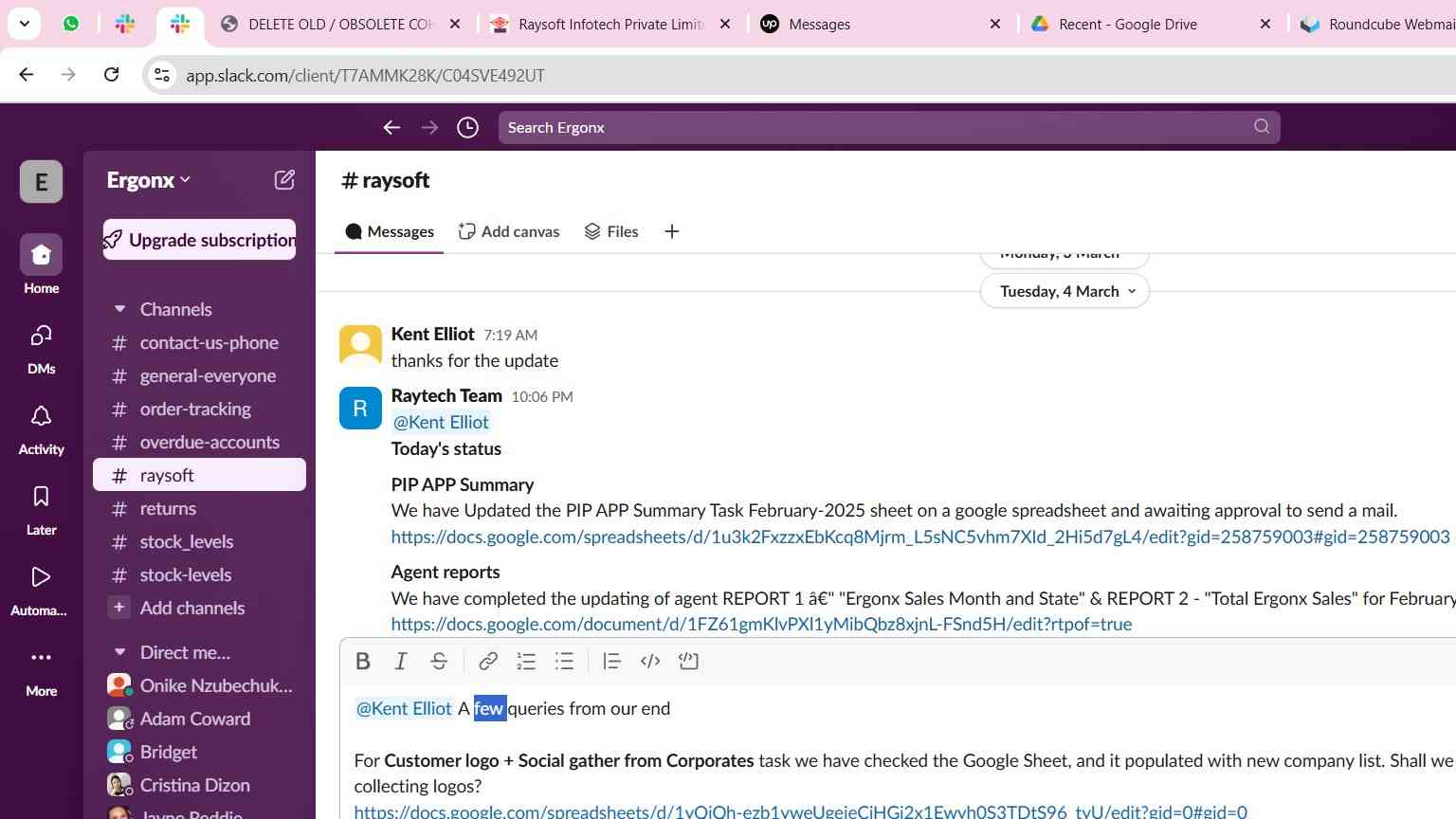Apply blockquote formatting in composer
Image resolution: width=1456 pixels, height=819 pixels.
pos(611,662)
